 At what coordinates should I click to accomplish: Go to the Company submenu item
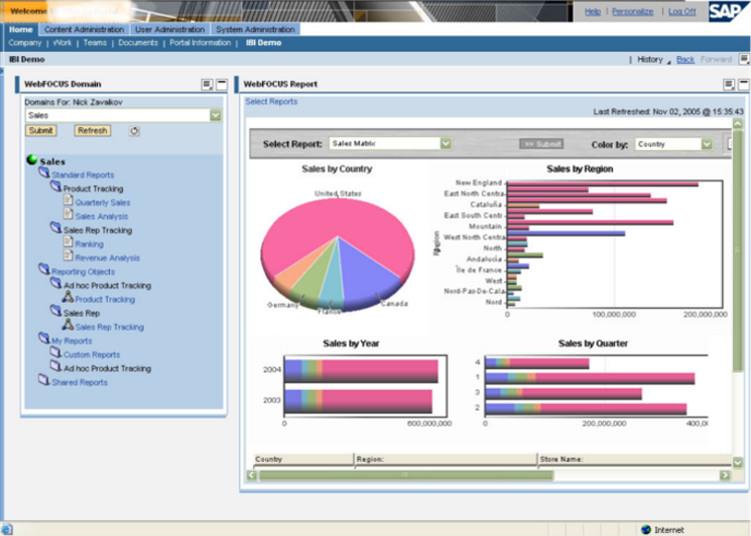click(x=25, y=43)
